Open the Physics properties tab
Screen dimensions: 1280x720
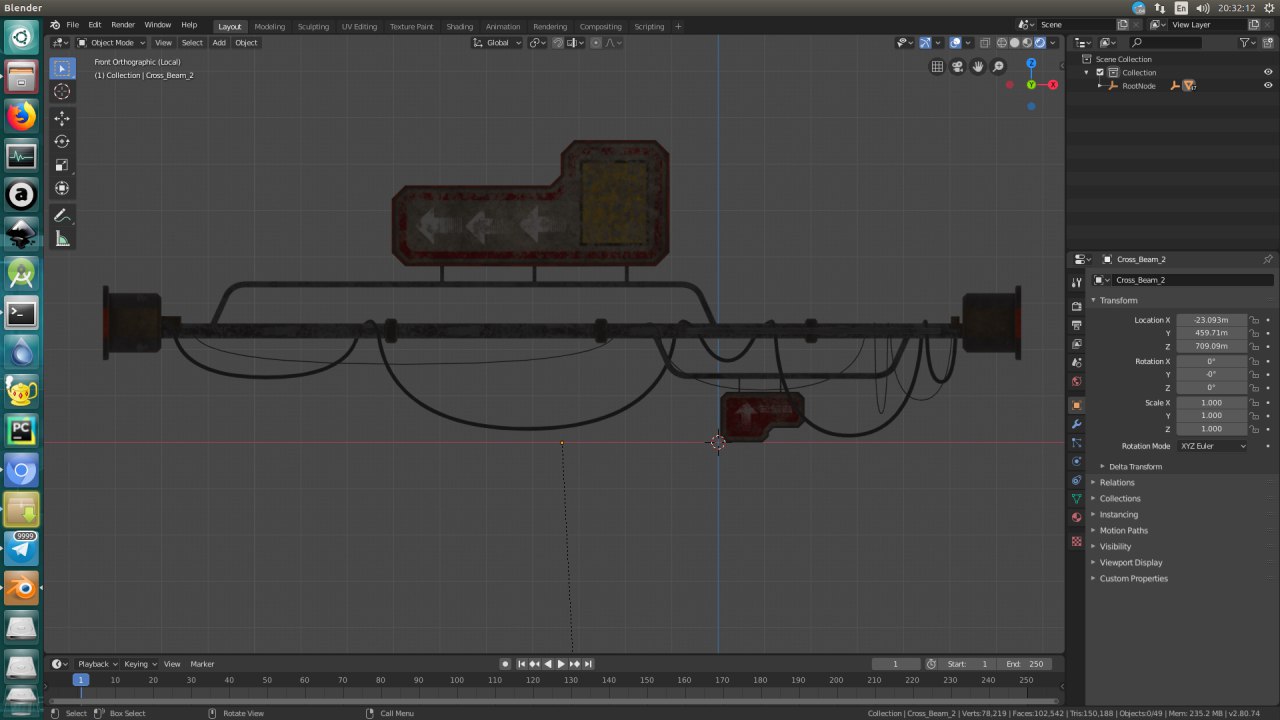(1077, 461)
